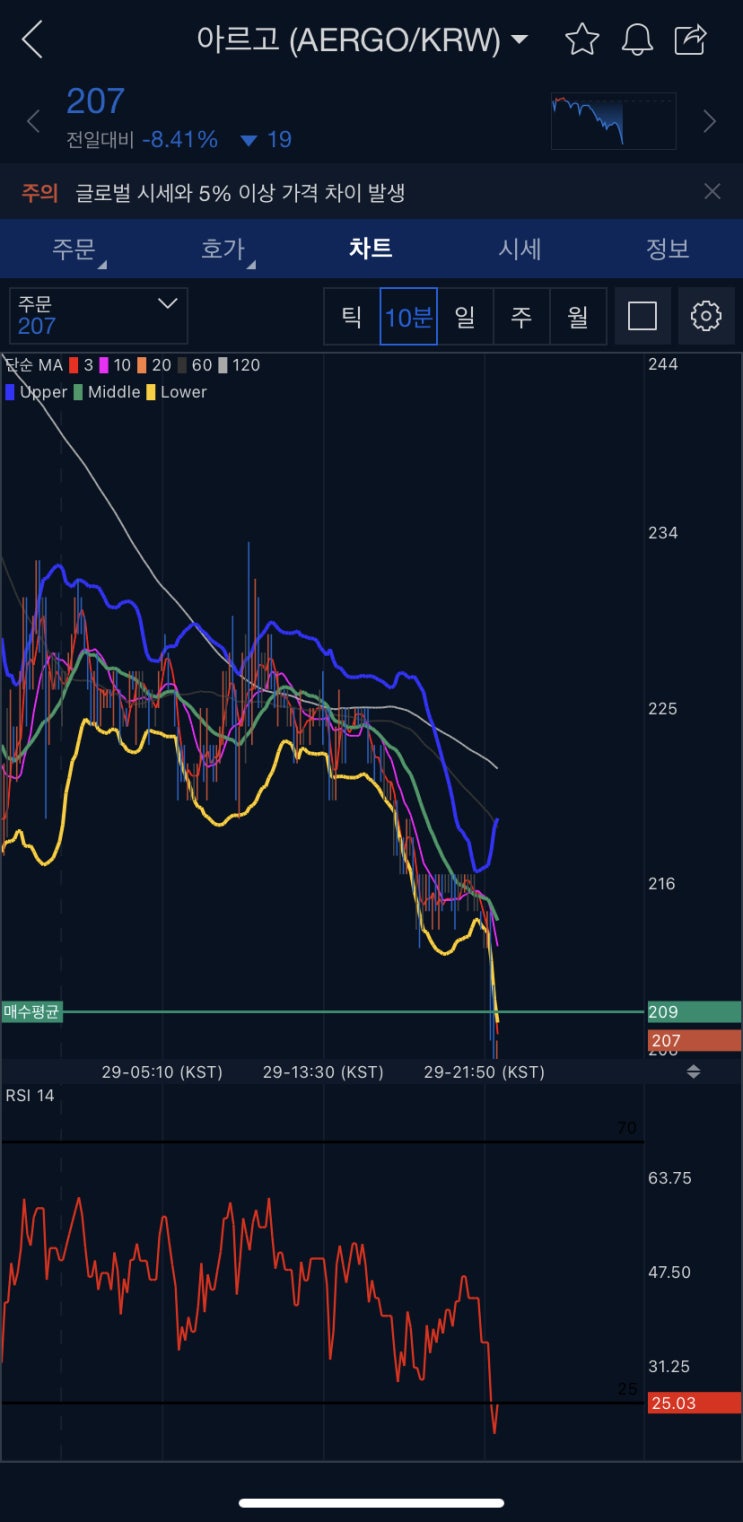Open price alerts via the bell icon
The image size is (743, 1522).
637,40
